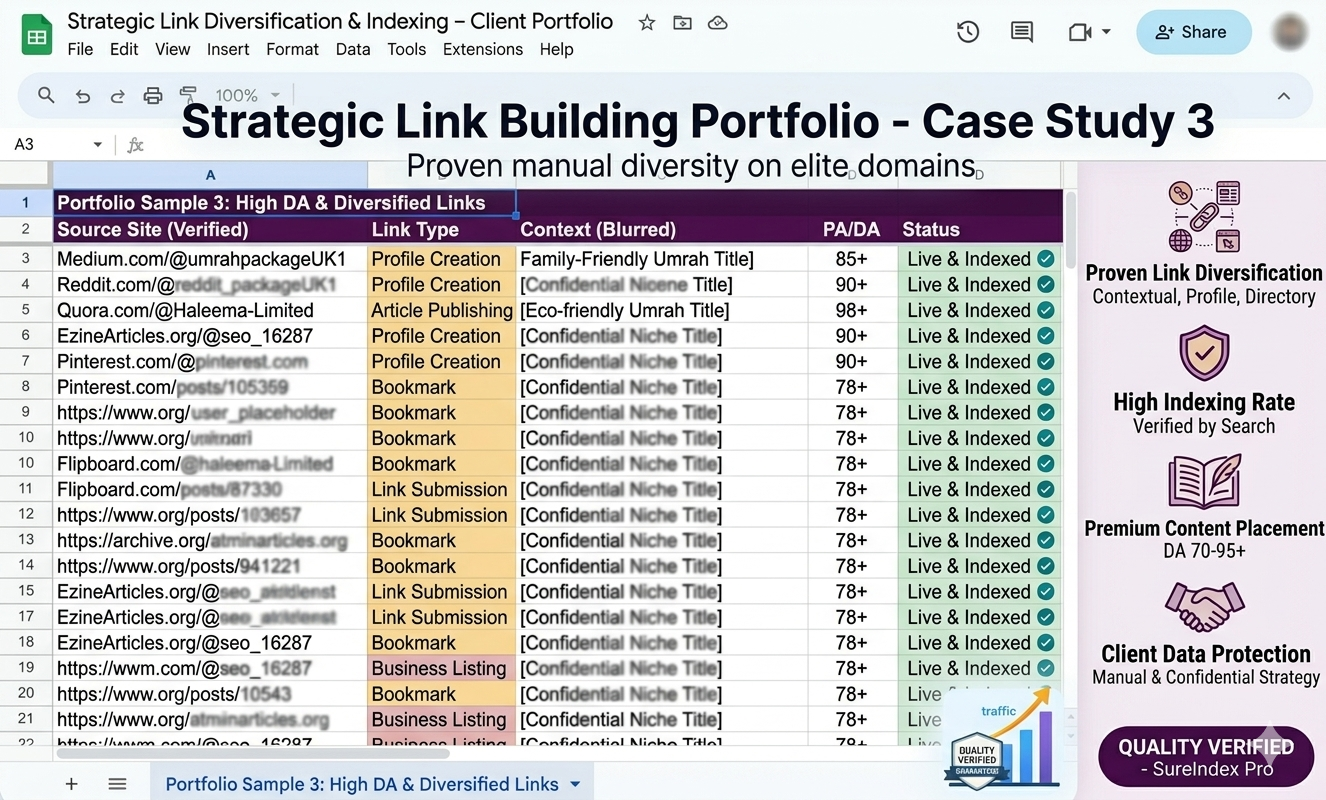Viewport: 1326px width, 800px height.
Task: Undo the last action
Action: (x=82, y=95)
